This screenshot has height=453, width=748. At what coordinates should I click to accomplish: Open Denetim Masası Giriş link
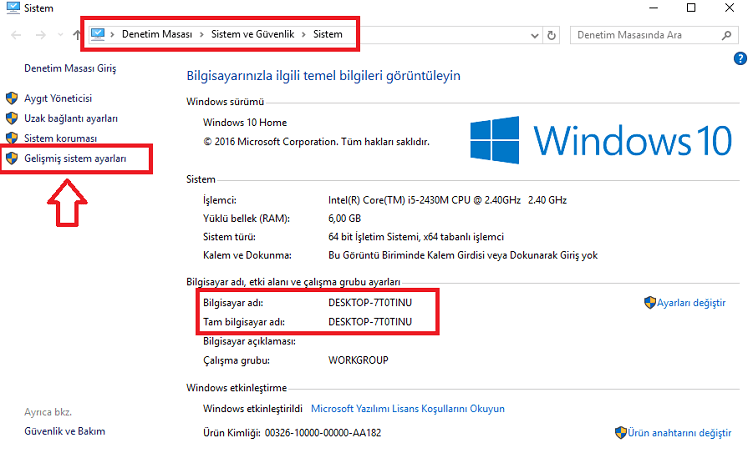70,68
